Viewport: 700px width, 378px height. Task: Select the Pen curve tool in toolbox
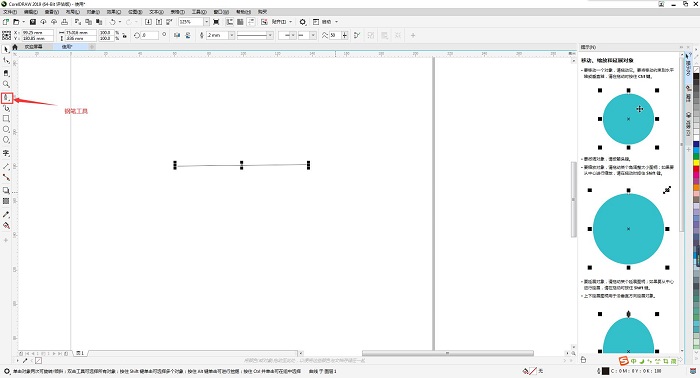tap(6, 98)
